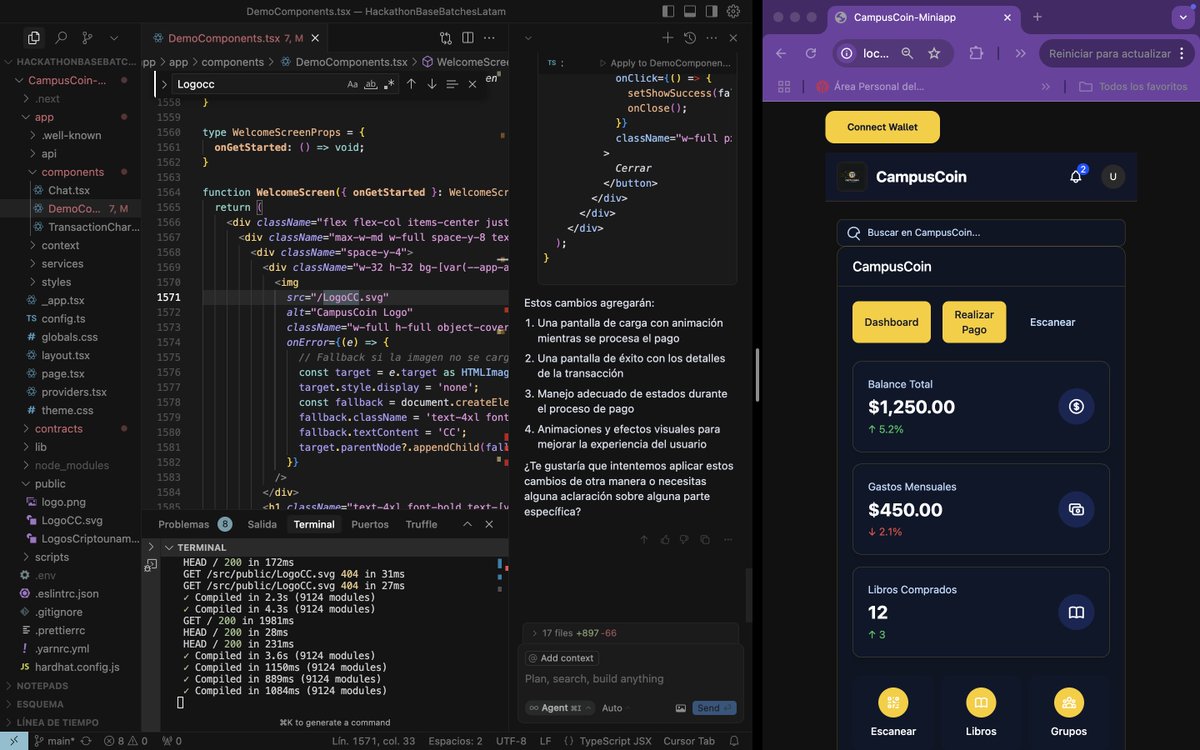Click Add context button in chat

[561, 658]
